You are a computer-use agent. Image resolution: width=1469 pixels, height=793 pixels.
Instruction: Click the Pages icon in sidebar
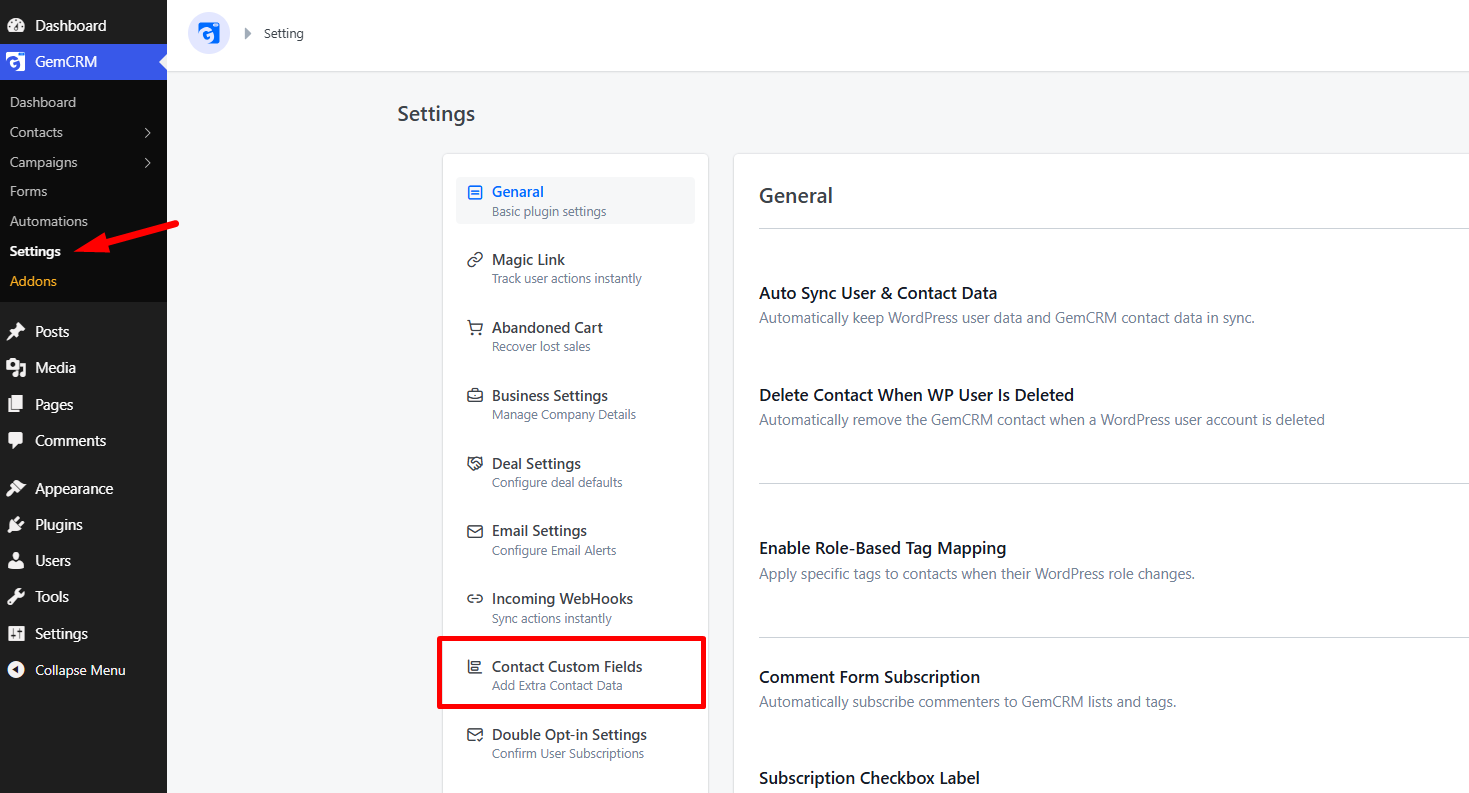click(x=16, y=405)
